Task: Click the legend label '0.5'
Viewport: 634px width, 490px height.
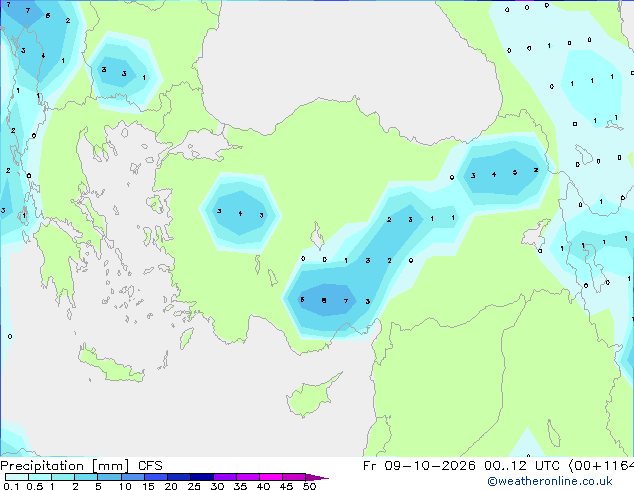Action: [34, 486]
